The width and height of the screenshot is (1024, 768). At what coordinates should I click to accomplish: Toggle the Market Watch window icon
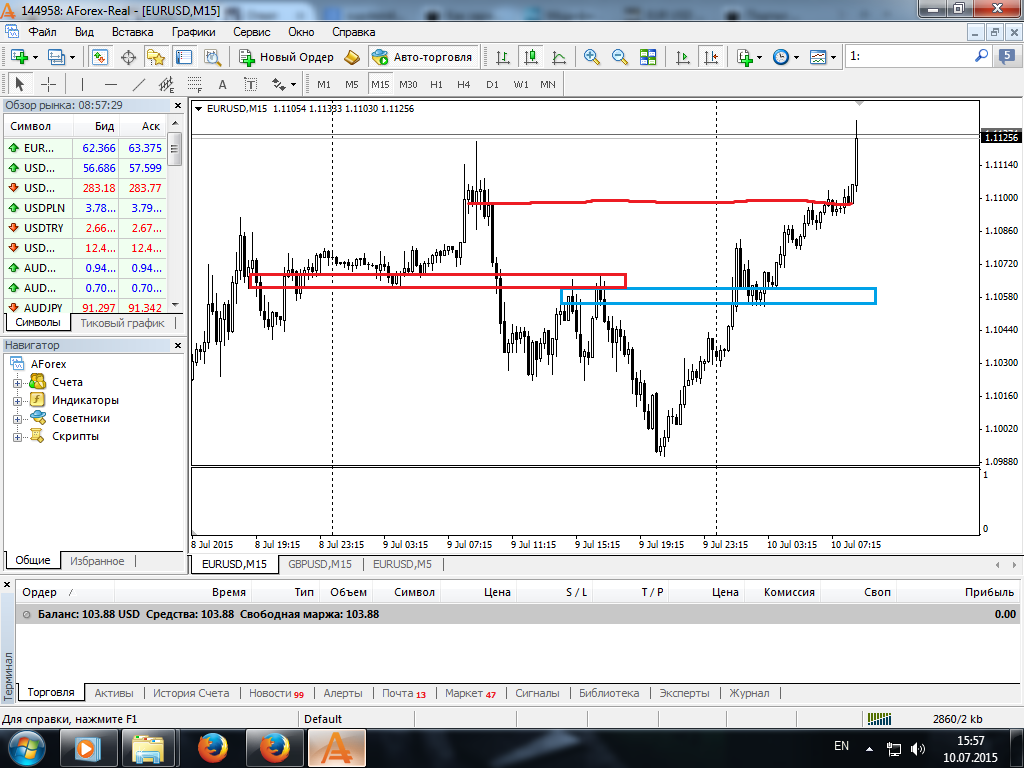pyautogui.click(x=100, y=57)
